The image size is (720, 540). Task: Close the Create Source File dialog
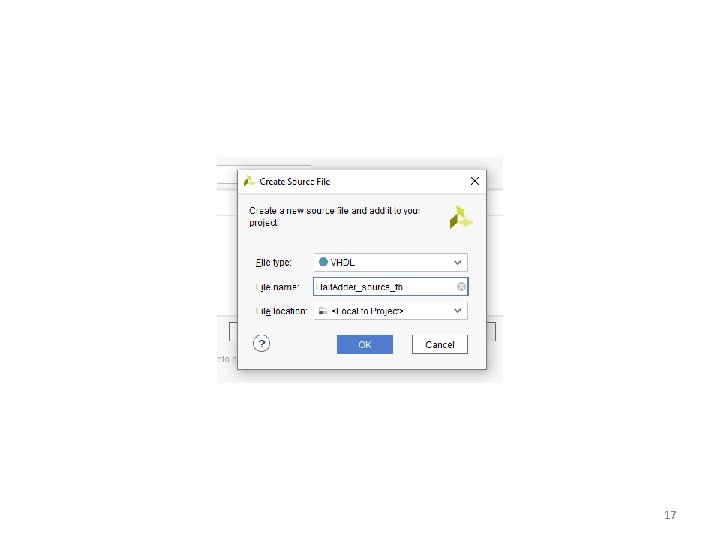click(x=475, y=181)
